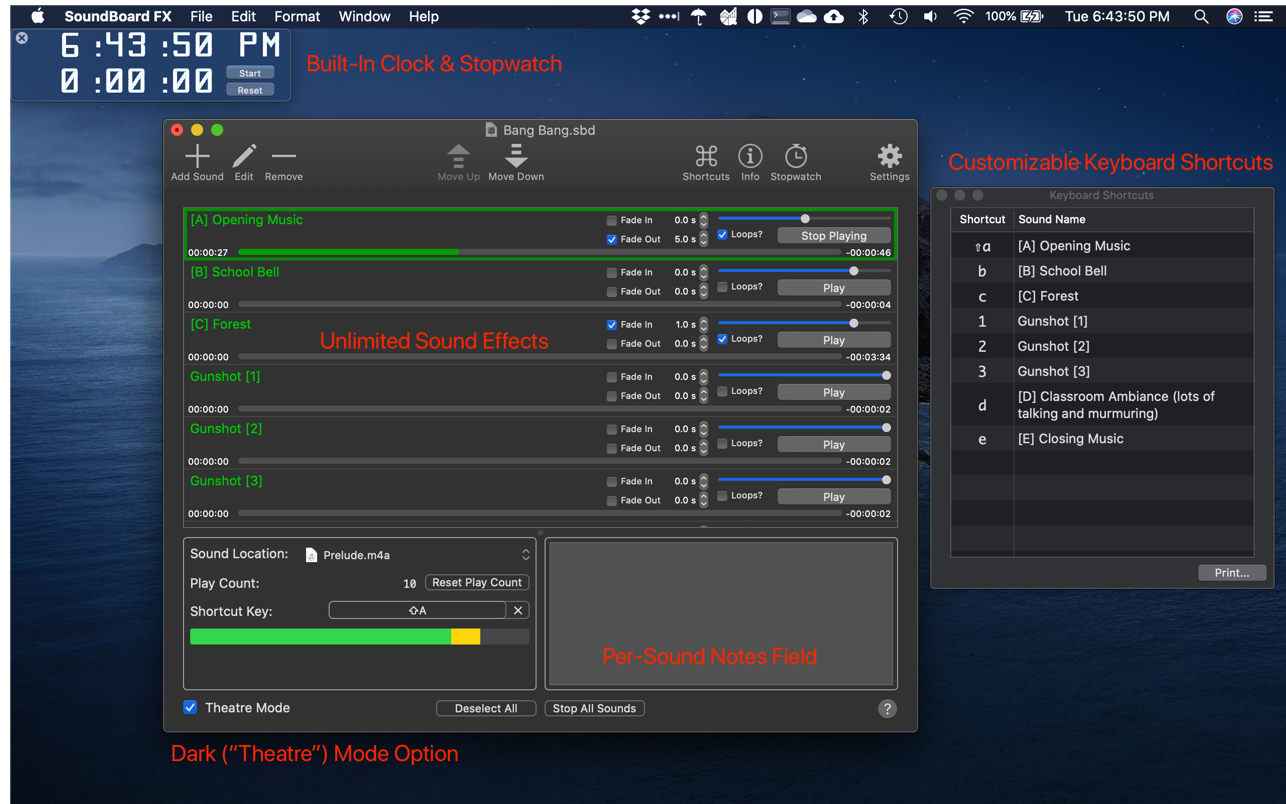1286x804 pixels.
Task: Enable Loops for School Bell
Action: tap(723, 287)
